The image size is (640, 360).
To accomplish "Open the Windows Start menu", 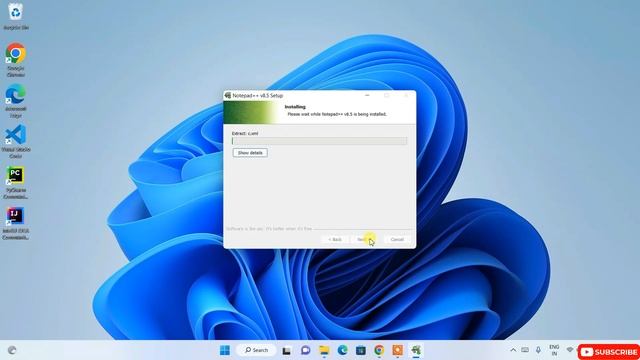I will click(x=224, y=350).
